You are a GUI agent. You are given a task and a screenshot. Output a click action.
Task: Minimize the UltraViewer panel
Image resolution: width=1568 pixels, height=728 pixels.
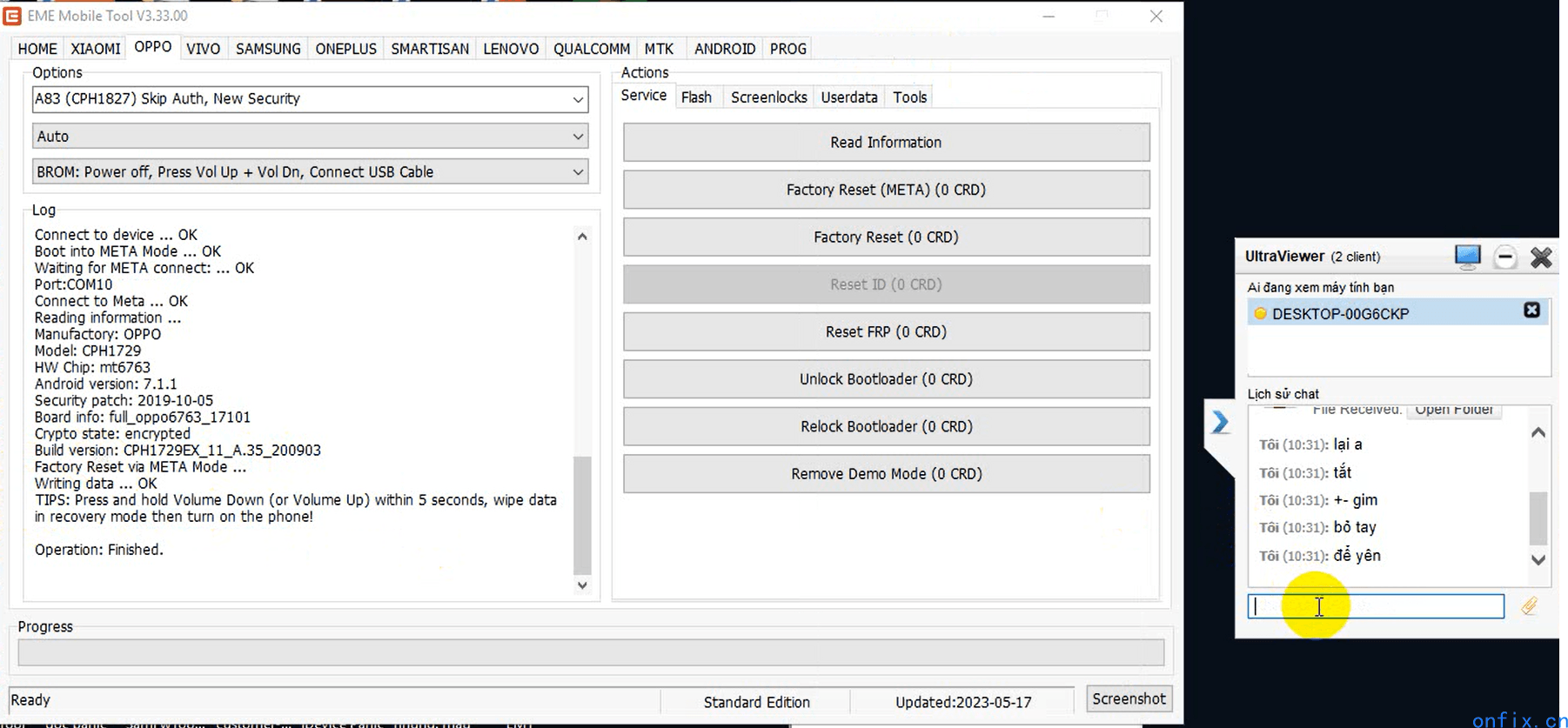pos(1504,257)
